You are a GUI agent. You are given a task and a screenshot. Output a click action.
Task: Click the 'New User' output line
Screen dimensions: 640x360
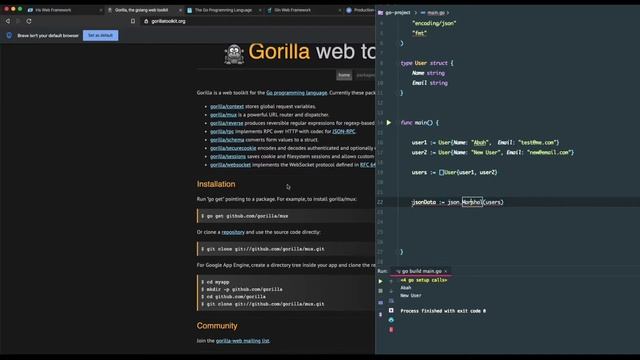[x=411, y=296]
